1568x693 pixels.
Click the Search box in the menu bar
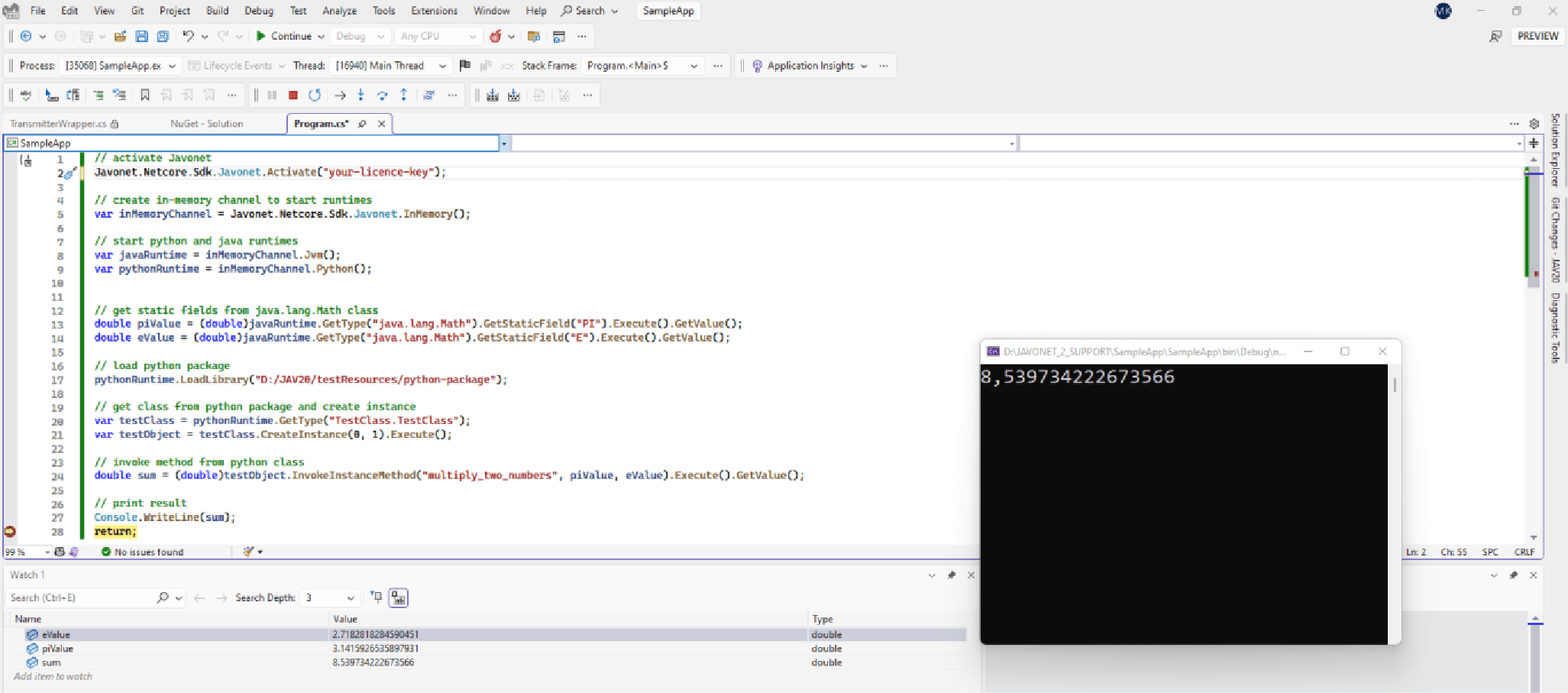click(589, 11)
